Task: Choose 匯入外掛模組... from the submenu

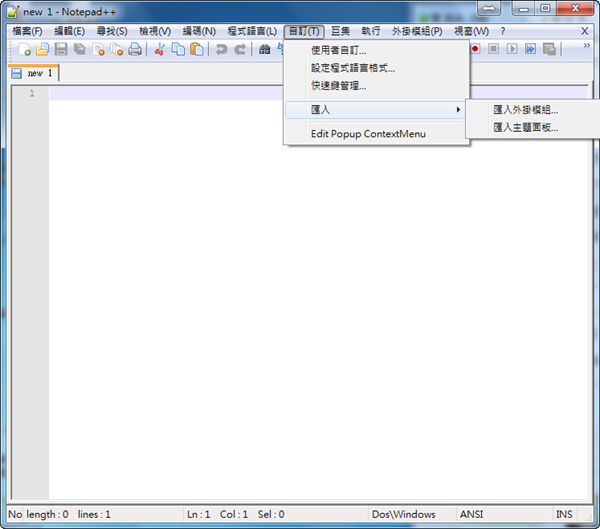Action: pos(534,110)
